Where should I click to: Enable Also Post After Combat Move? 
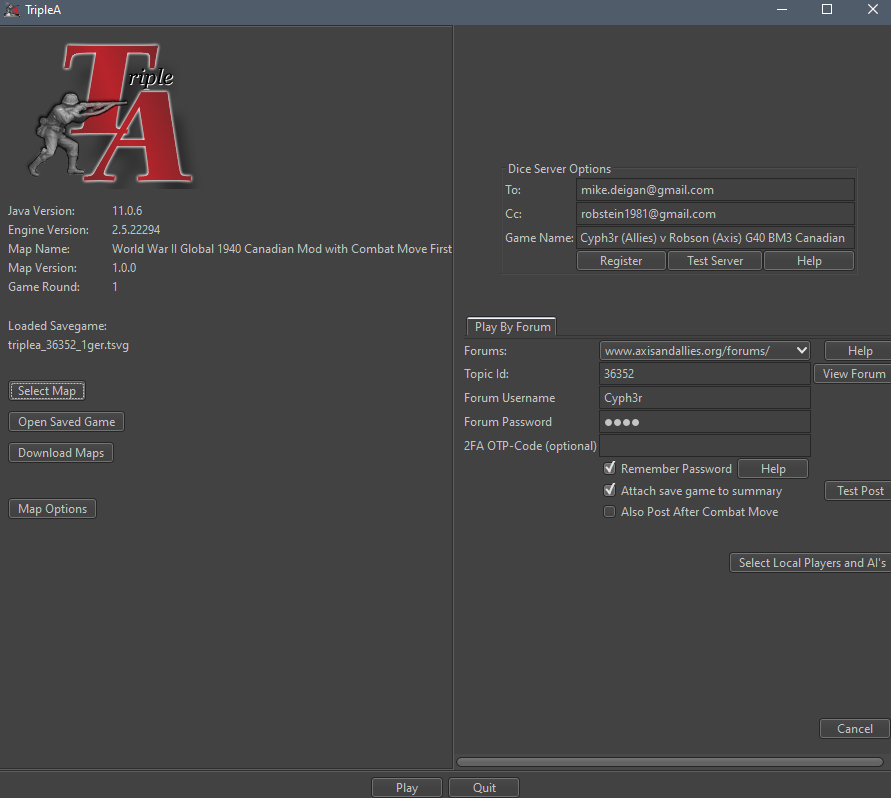(x=610, y=512)
